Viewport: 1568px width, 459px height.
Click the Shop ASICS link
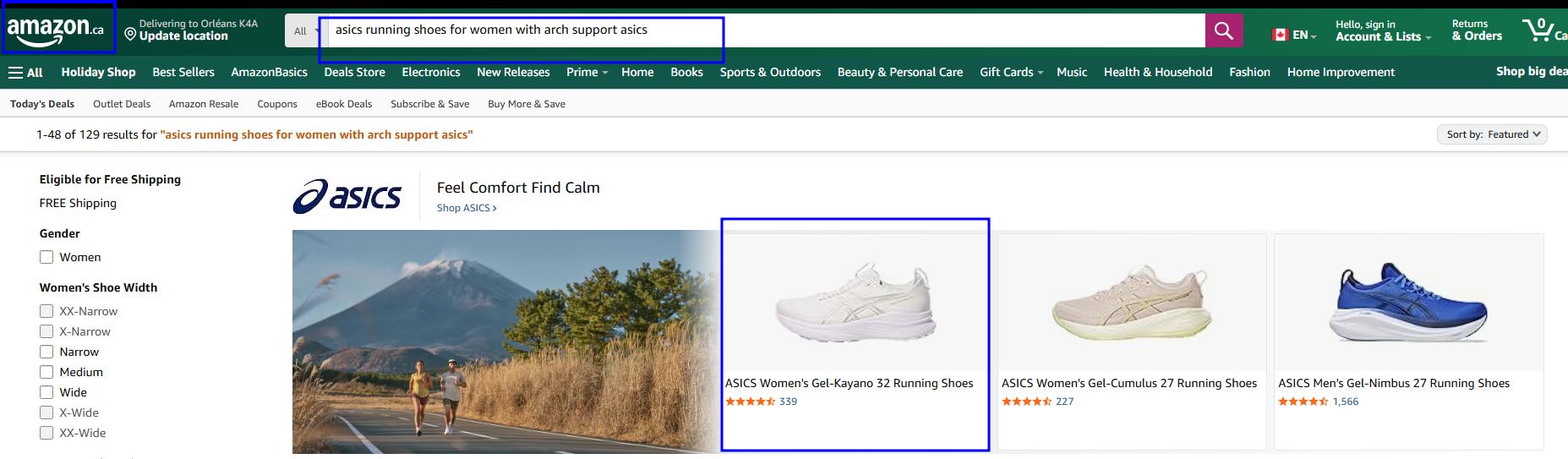466,208
